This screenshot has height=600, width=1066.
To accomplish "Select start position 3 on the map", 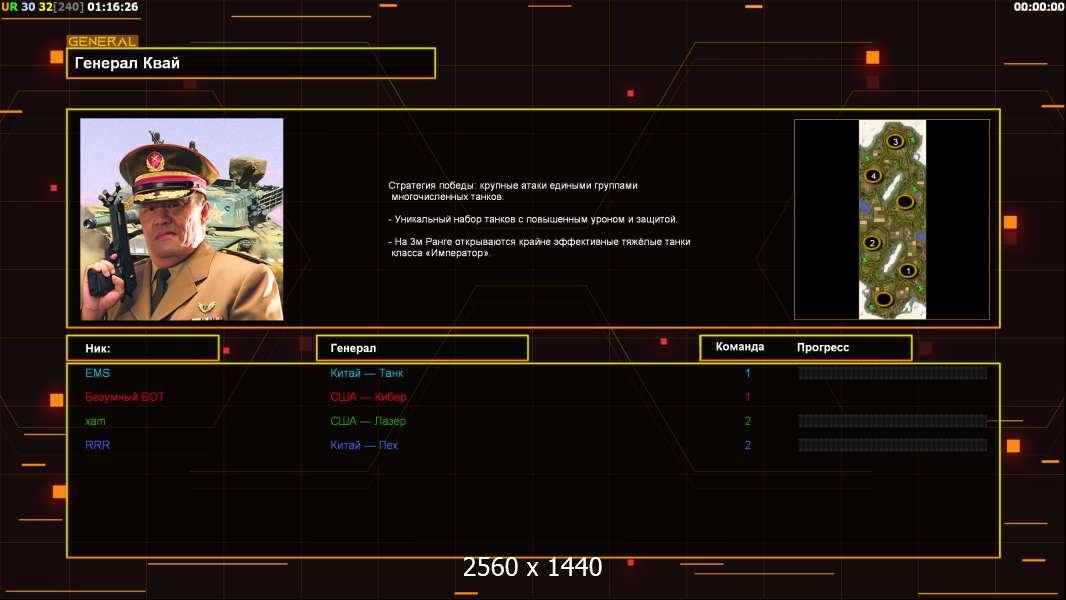I will coord(895,141).
